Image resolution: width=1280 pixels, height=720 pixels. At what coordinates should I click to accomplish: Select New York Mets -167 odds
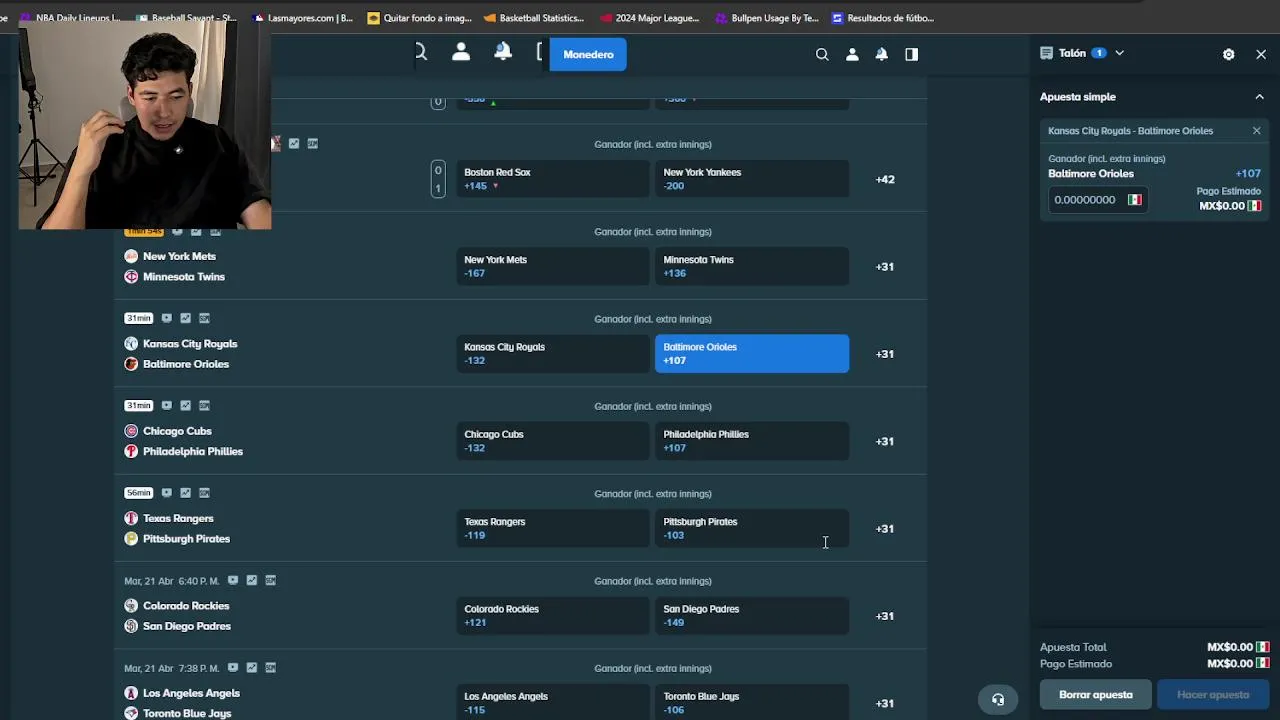(x=553, y=266)
